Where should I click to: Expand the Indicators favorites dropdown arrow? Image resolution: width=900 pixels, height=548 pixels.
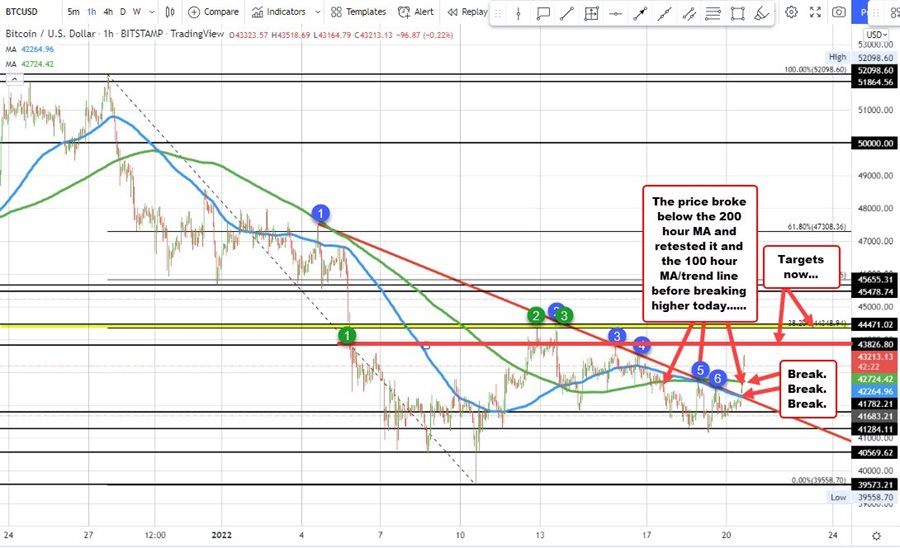(318, 12)
